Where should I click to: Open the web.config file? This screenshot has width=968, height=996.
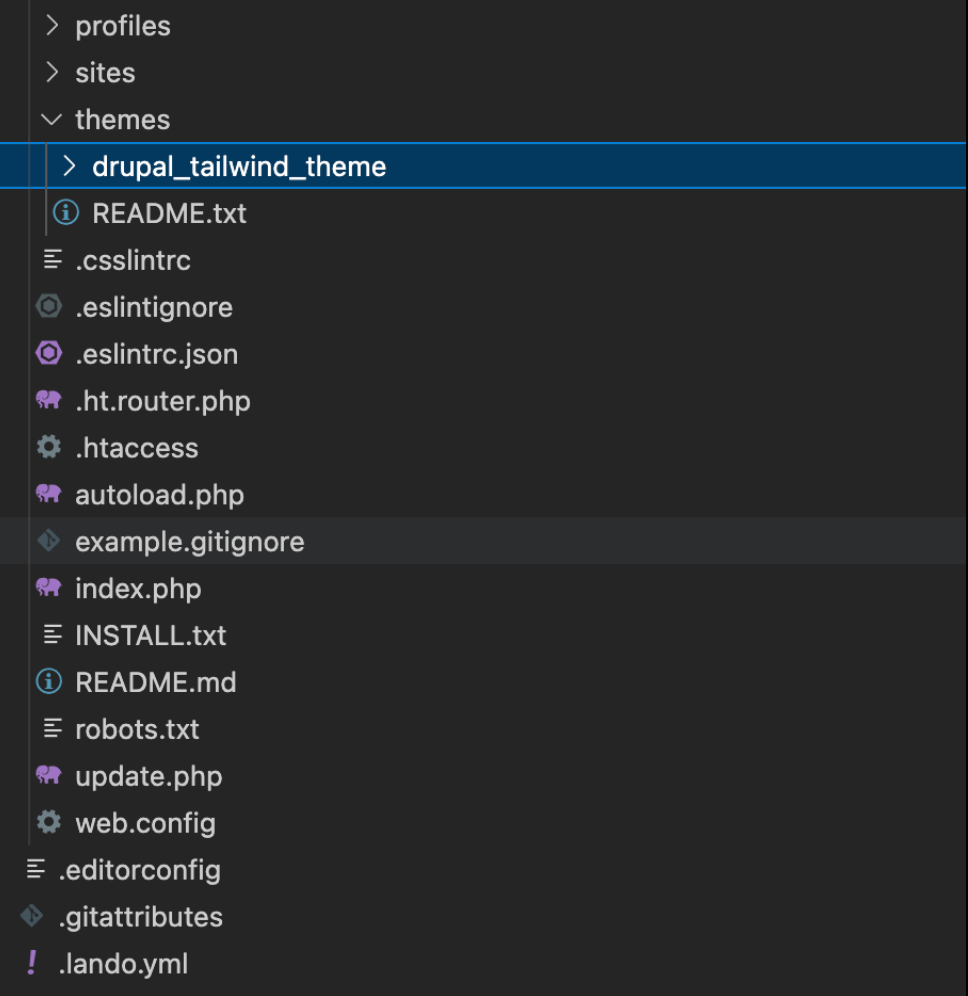145,823
